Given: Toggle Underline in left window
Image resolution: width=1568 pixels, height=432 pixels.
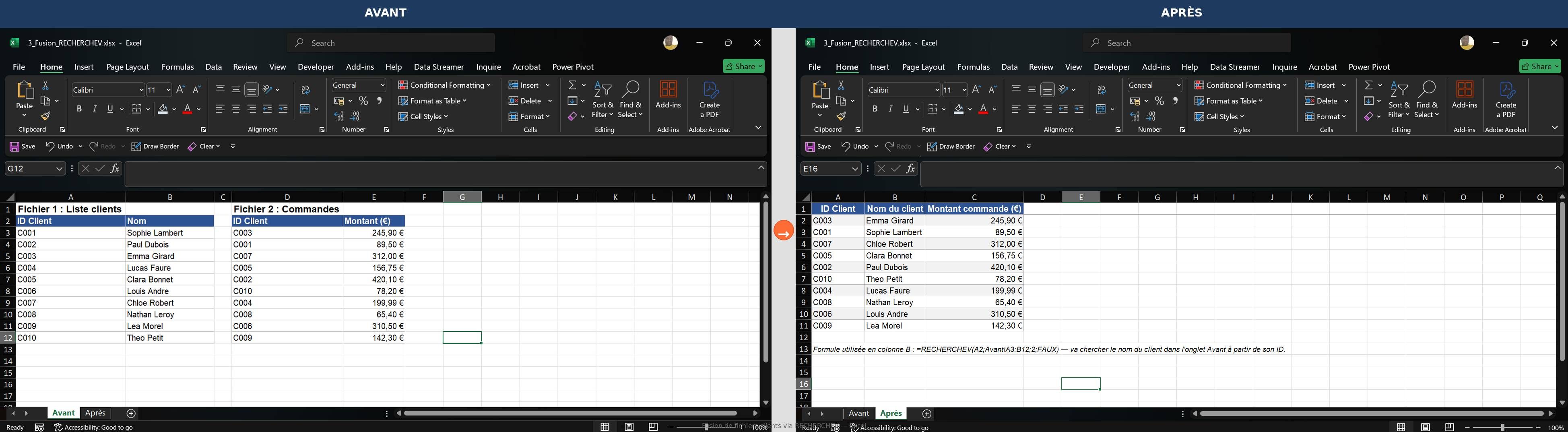Looking at the screenshot, I should point(111,109).
